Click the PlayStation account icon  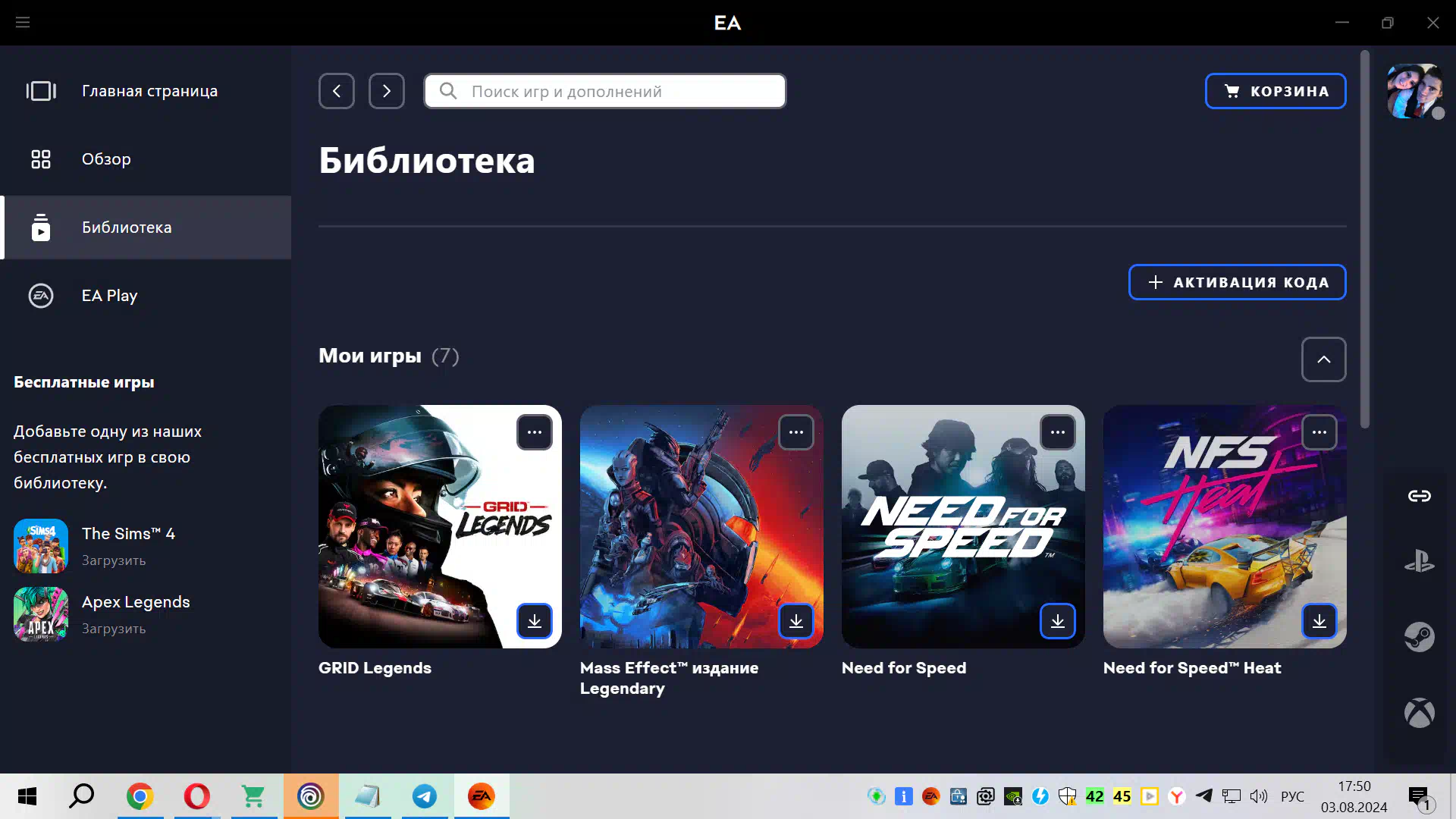tap(1420, 562)
